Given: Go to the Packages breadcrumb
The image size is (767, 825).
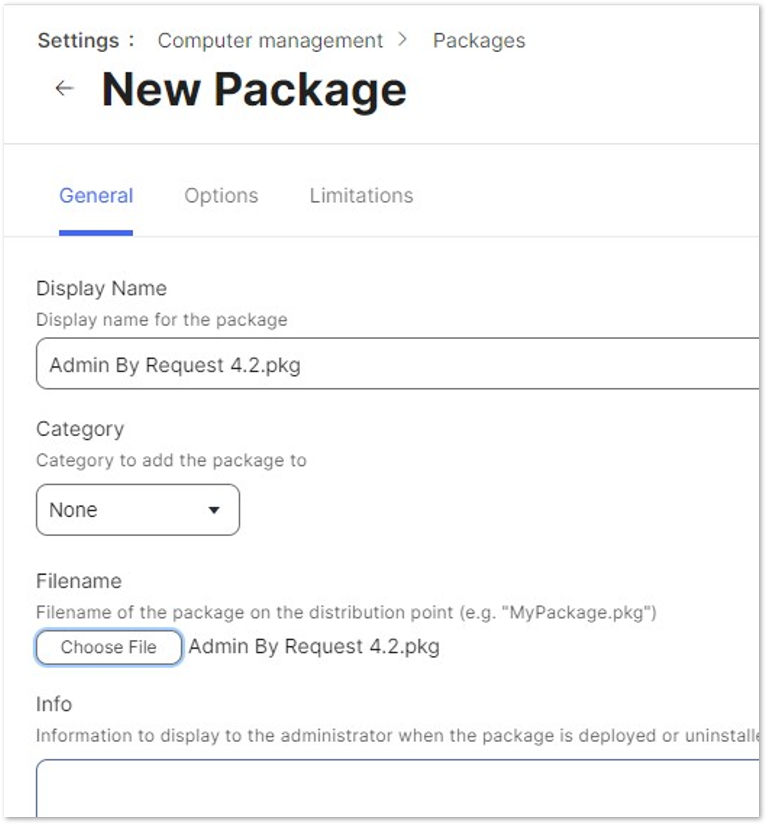Looking at the screenshot, I should tap(479, 41).
